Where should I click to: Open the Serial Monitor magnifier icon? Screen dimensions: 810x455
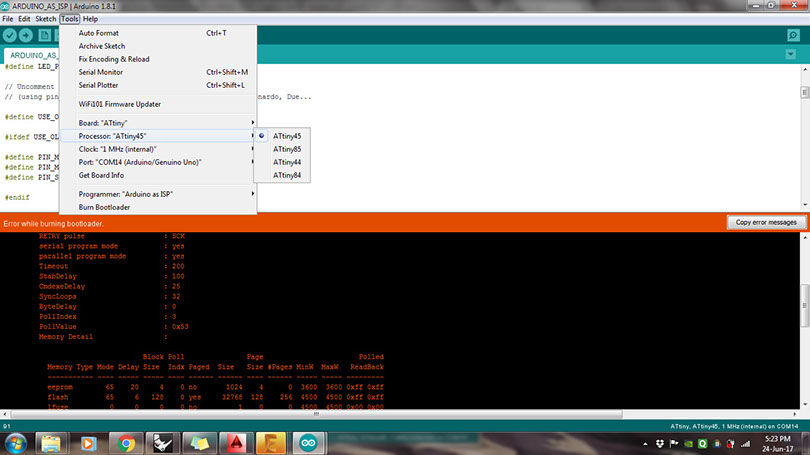(793, 35)
